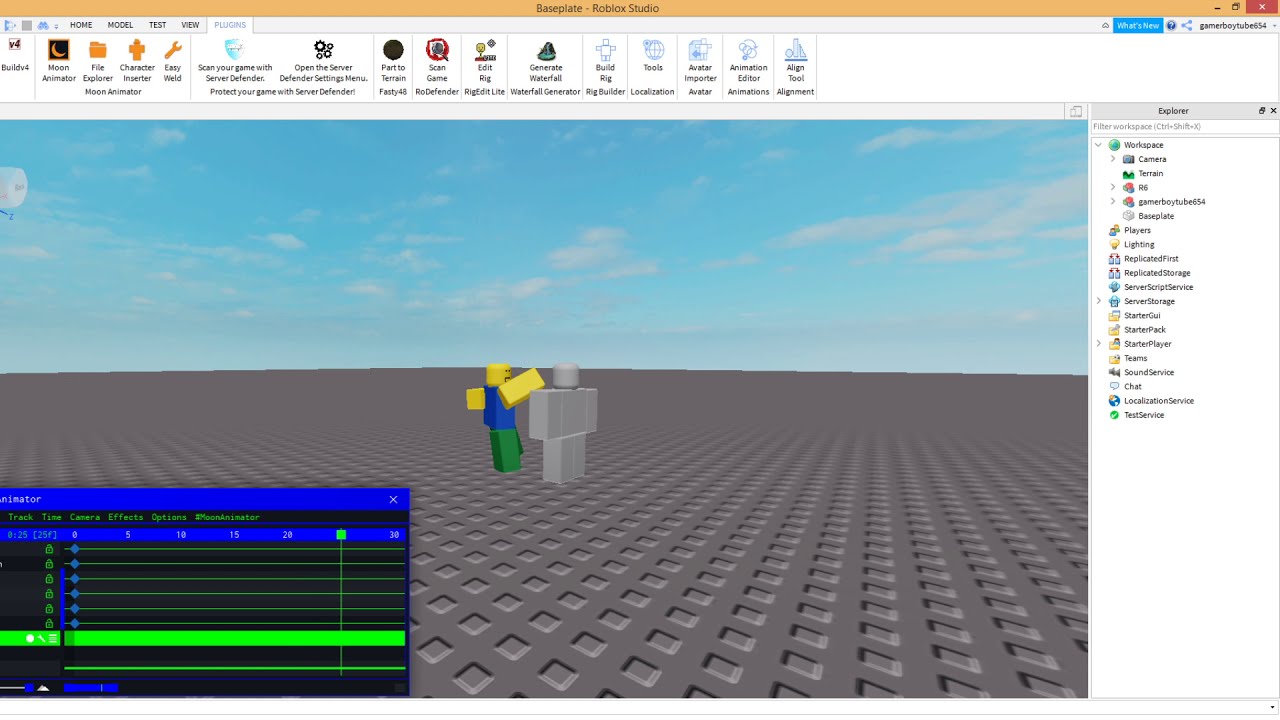1280x720 pixels.
Task: Open the Camera menu in Moon Animator
Action: pyautogui.click(x=85, y=517)
